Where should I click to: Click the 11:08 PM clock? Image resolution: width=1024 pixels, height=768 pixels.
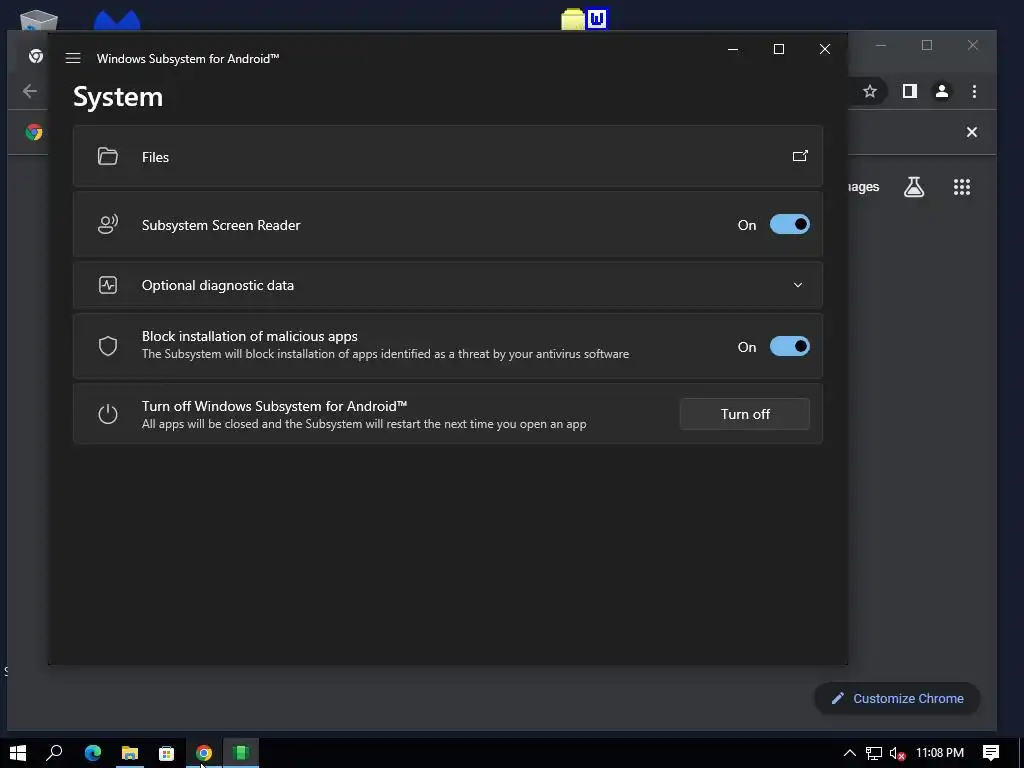(x=940, y=753)
